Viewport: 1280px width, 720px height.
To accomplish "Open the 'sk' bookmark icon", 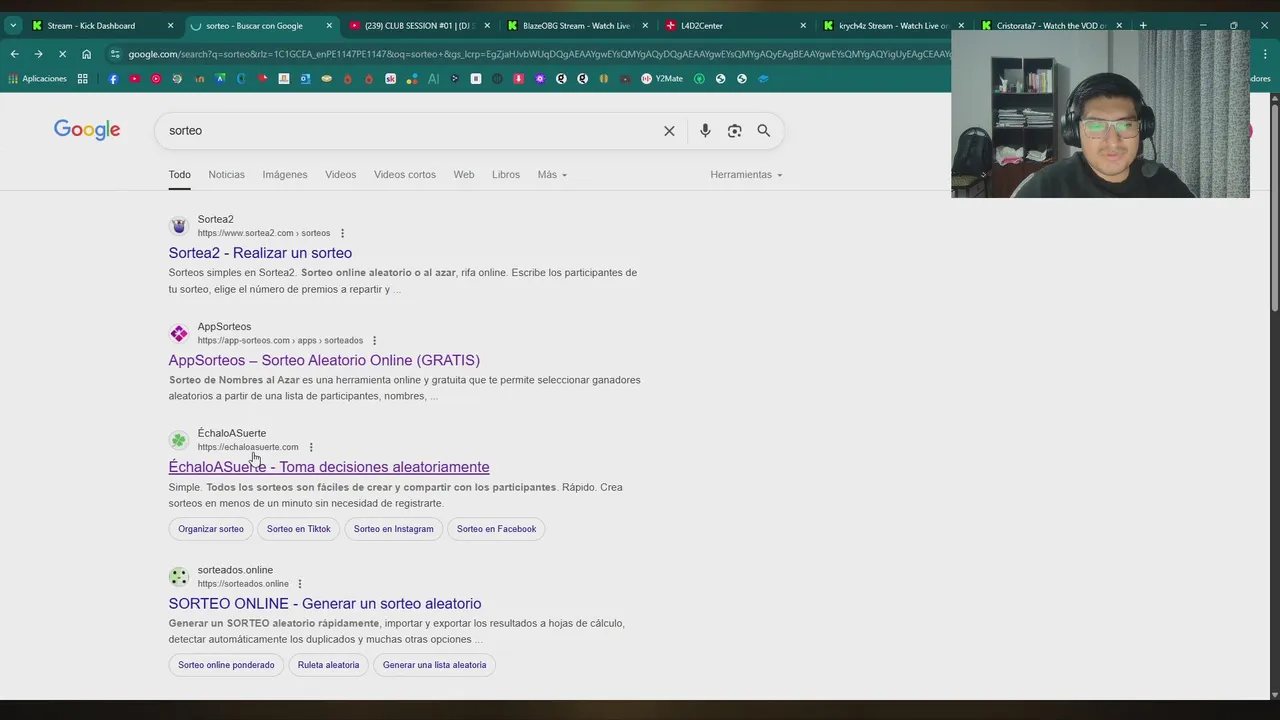I will tap(391, 79).
